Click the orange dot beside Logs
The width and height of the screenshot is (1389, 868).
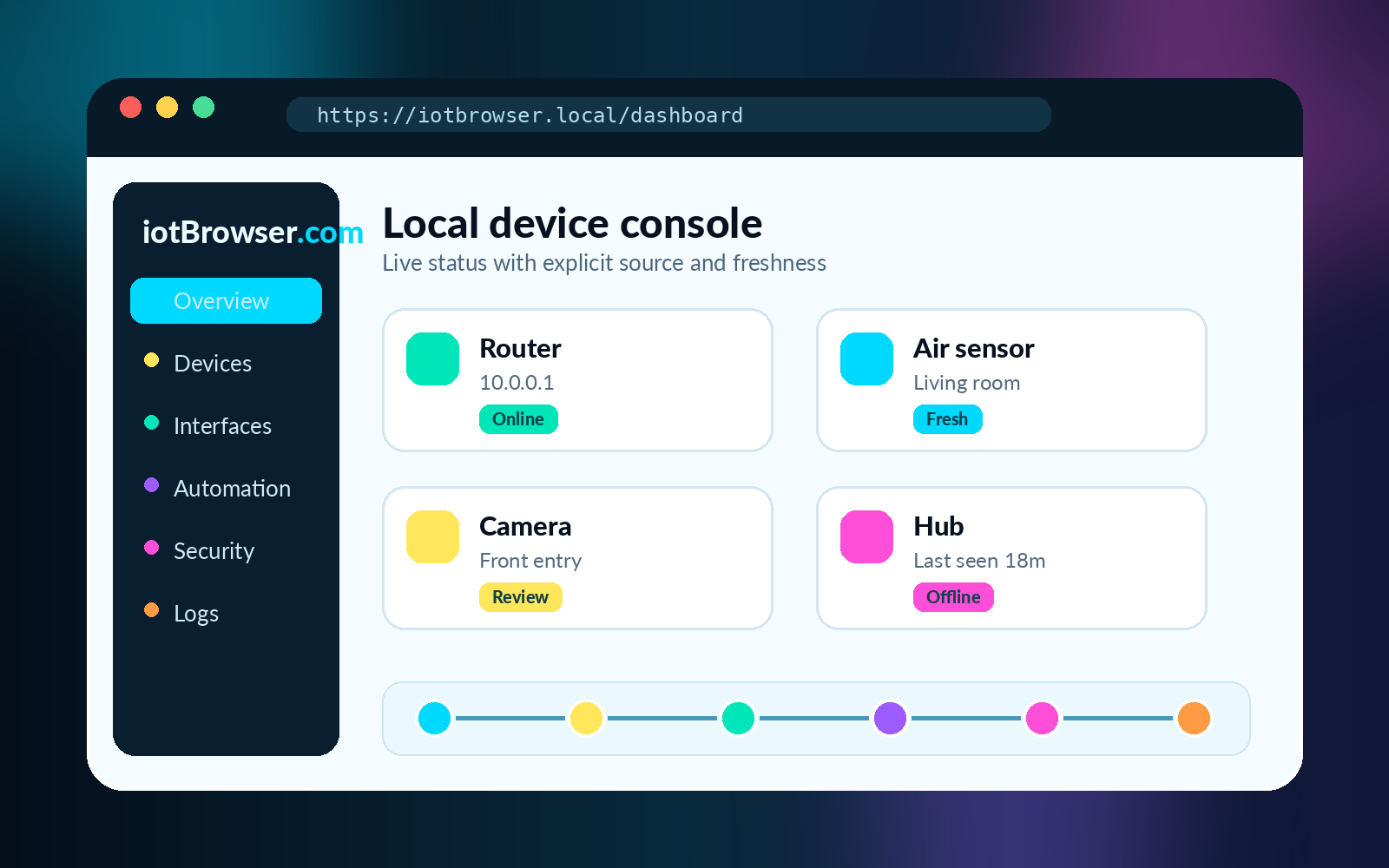point(151,609)
